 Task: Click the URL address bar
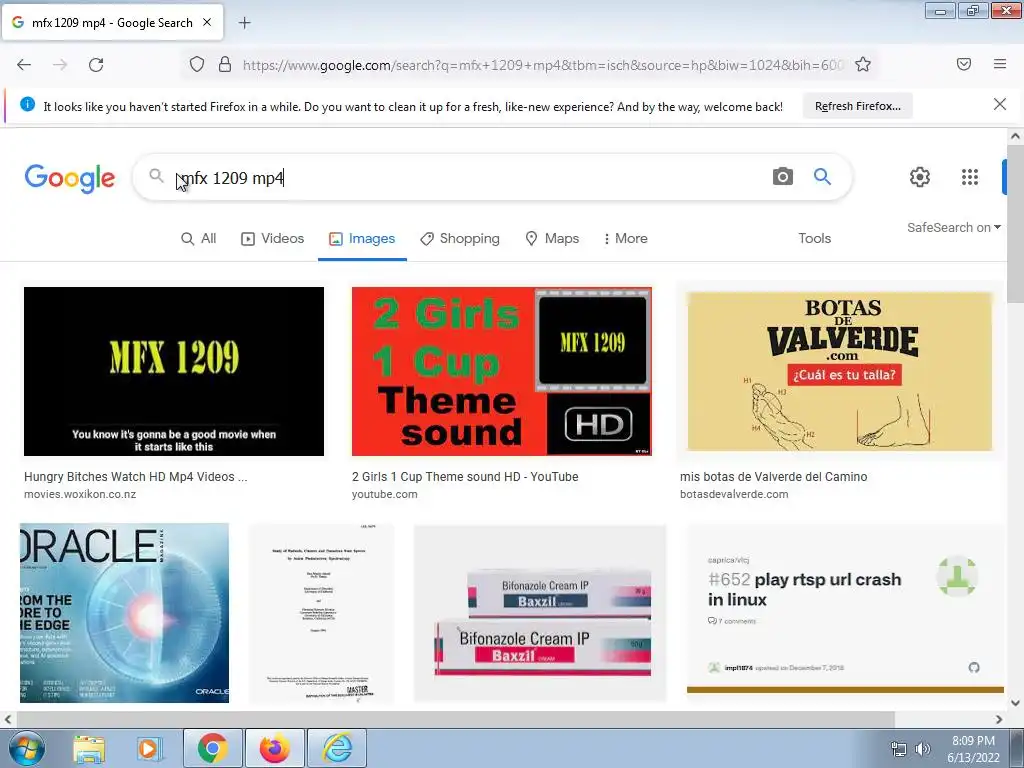[542, 65]
